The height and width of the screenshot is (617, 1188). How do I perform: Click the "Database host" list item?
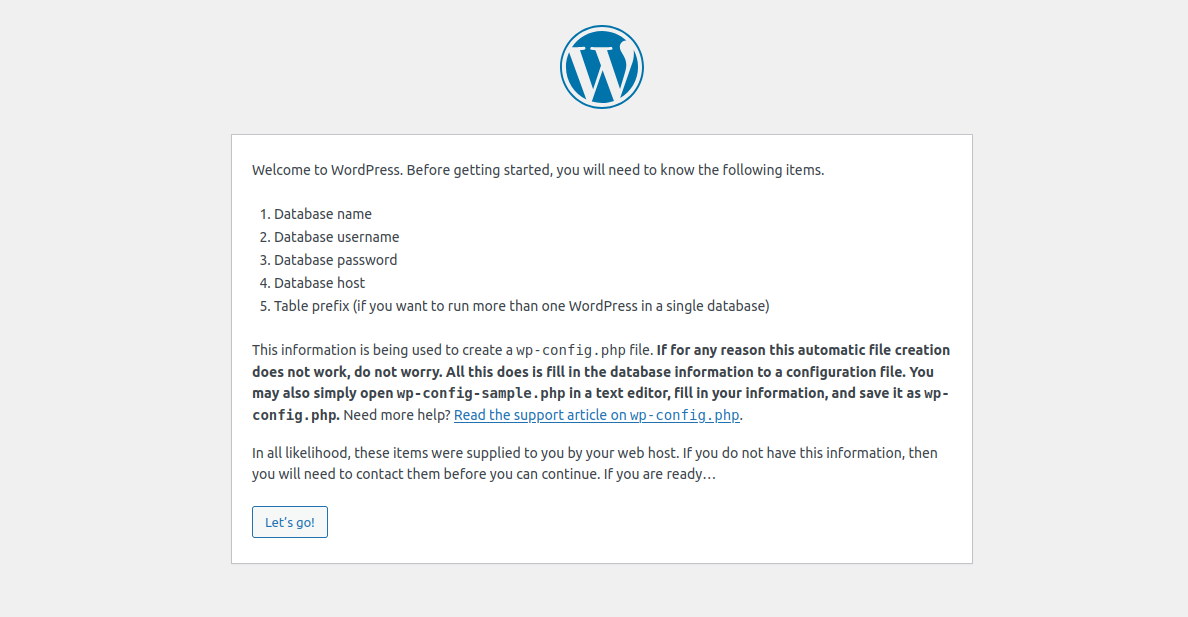pos(319,283)
